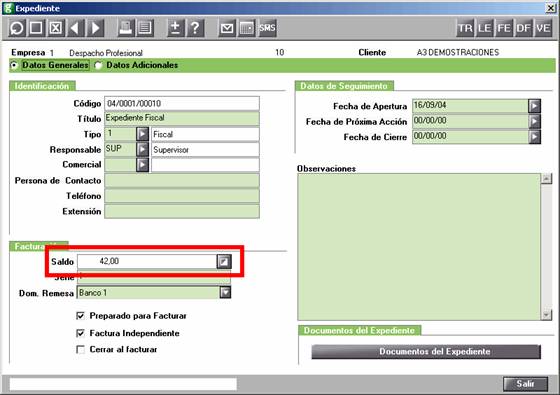Click the Comercial code field
The height and width of the screenshot is (395, 560).
tap(120, 165)
